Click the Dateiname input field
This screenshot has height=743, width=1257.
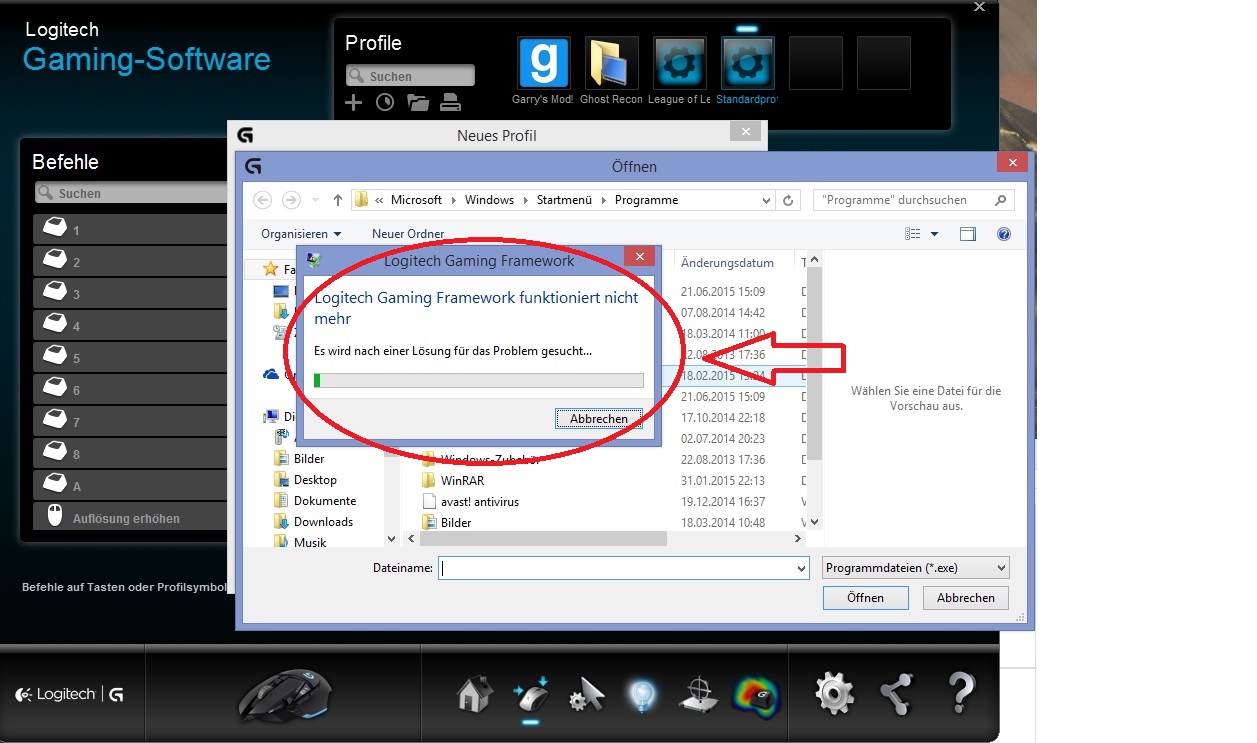click(616, 568)
